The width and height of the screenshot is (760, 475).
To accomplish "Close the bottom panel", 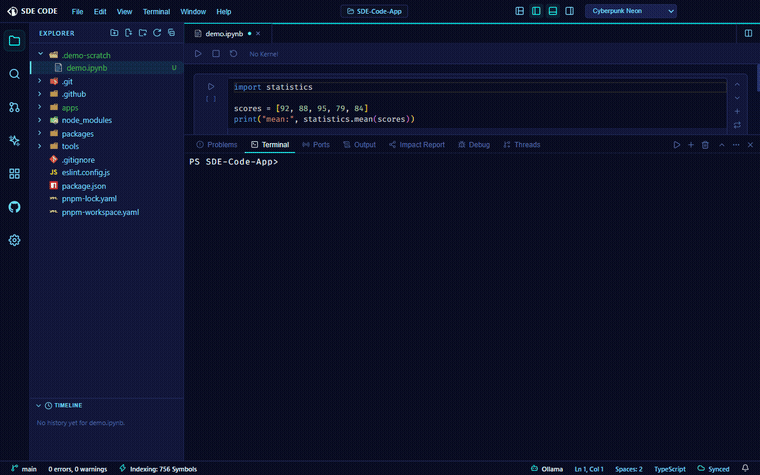I will (750, 144).
